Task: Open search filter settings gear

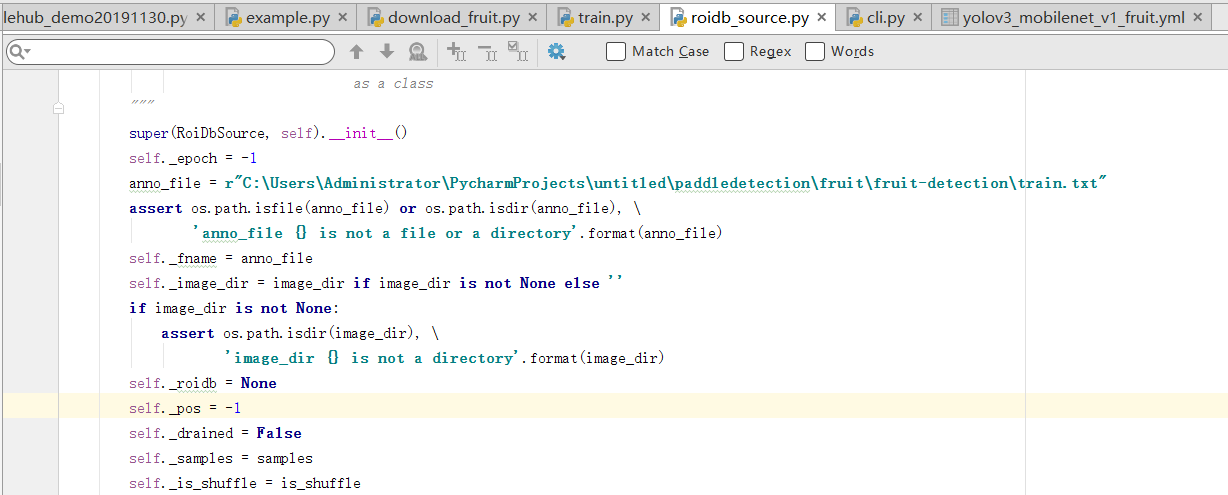Action: tap(557, 52)
